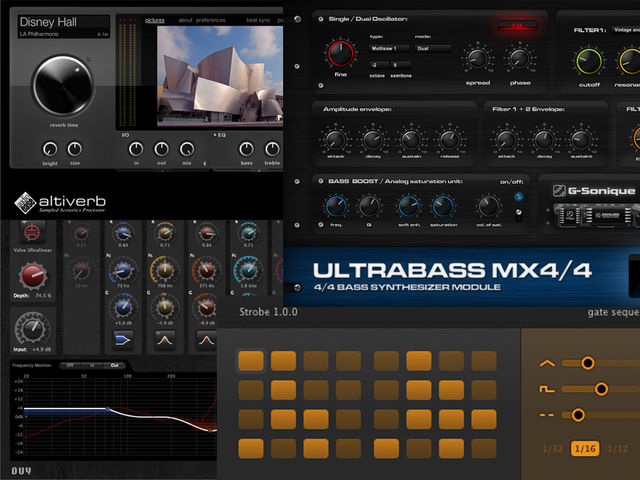The height and width of the screenshot is (480, 640).
Task: Click the Strobe pulse-shape icon
Action: (547, 389)
